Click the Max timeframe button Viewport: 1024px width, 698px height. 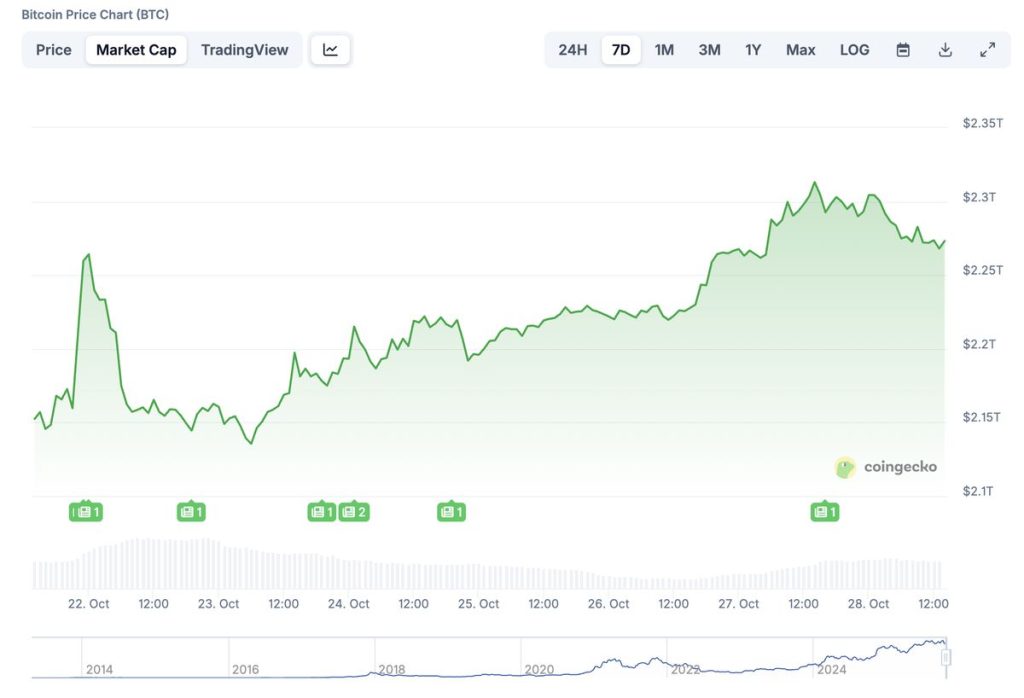pyautogui.click(x=800, y=49)
